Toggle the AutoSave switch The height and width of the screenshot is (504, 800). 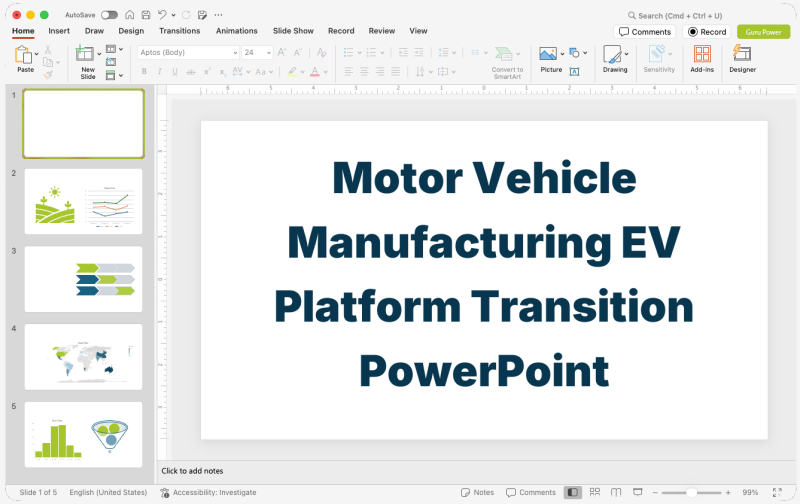(x=109, y=15)
